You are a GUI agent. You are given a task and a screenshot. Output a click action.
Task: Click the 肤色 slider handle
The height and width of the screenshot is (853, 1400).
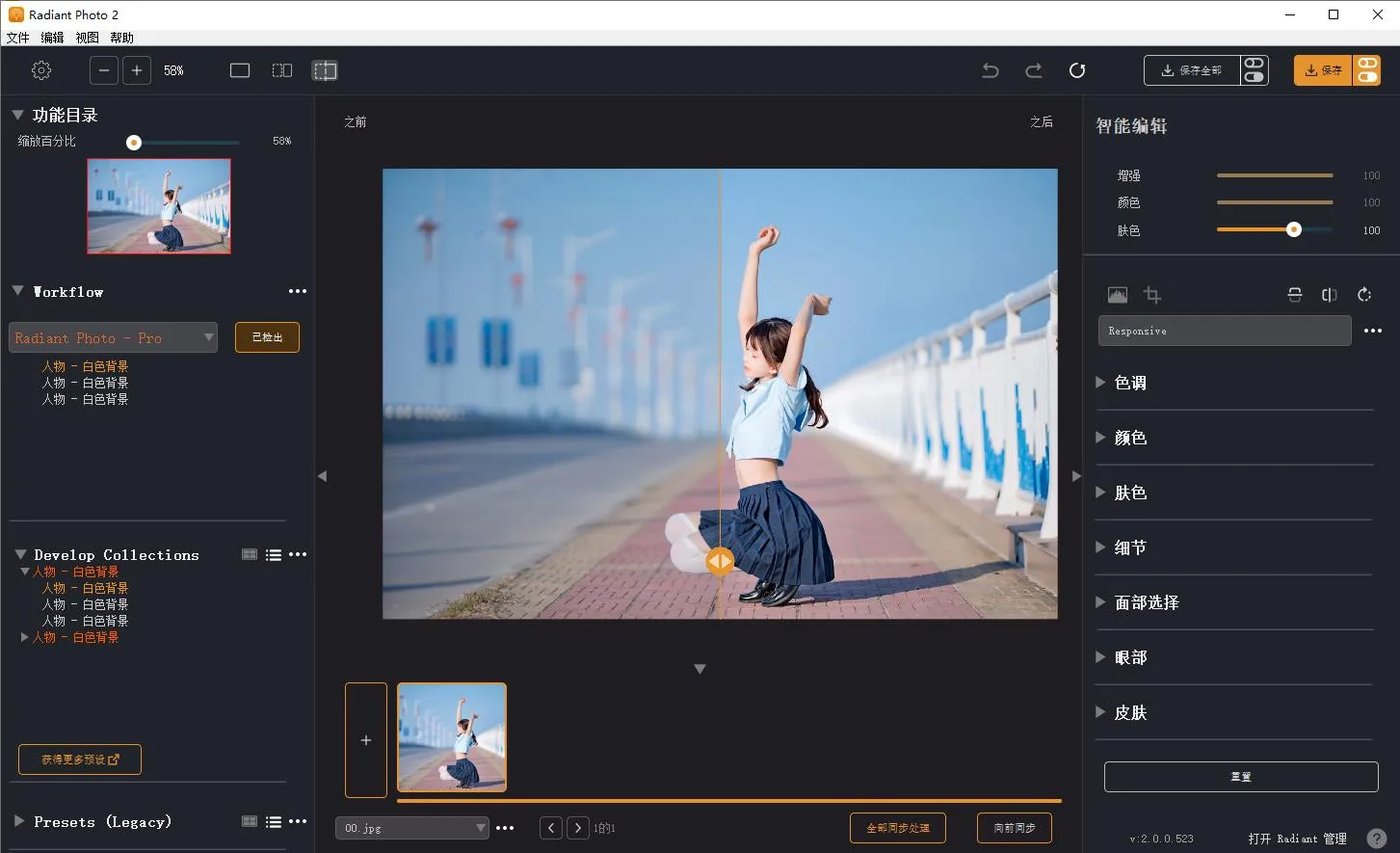(1294, 229)
